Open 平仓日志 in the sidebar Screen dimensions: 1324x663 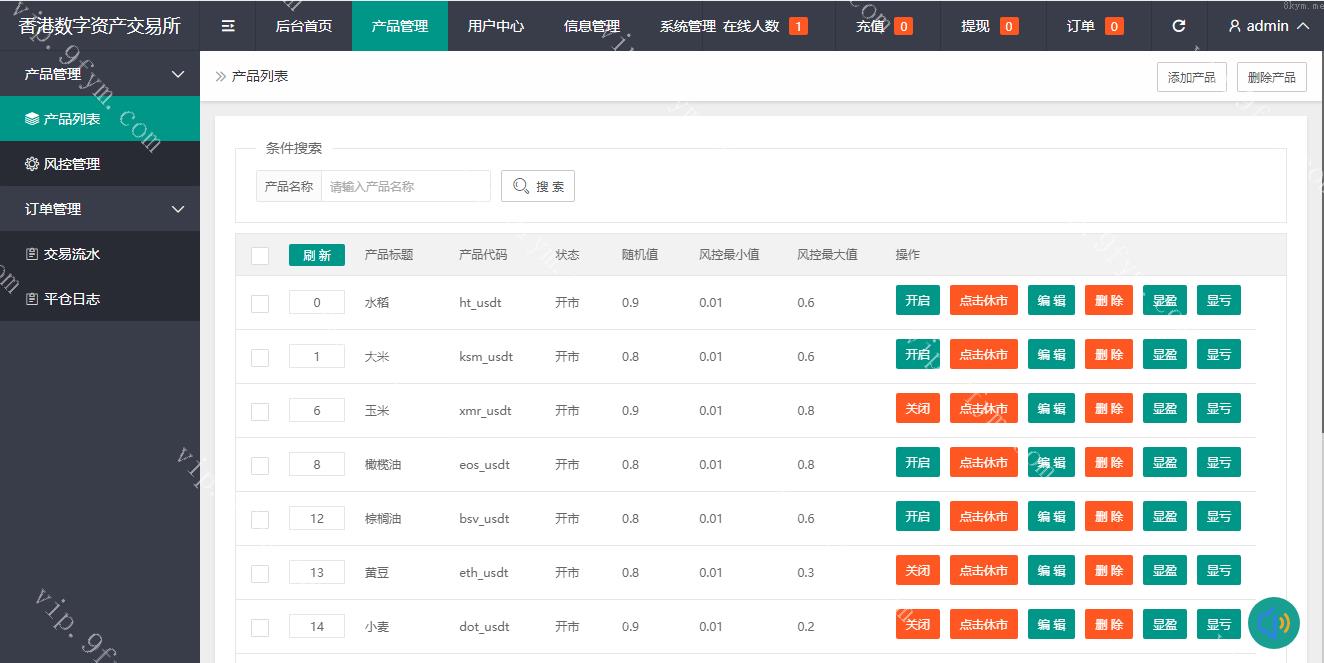coord(100,299)
